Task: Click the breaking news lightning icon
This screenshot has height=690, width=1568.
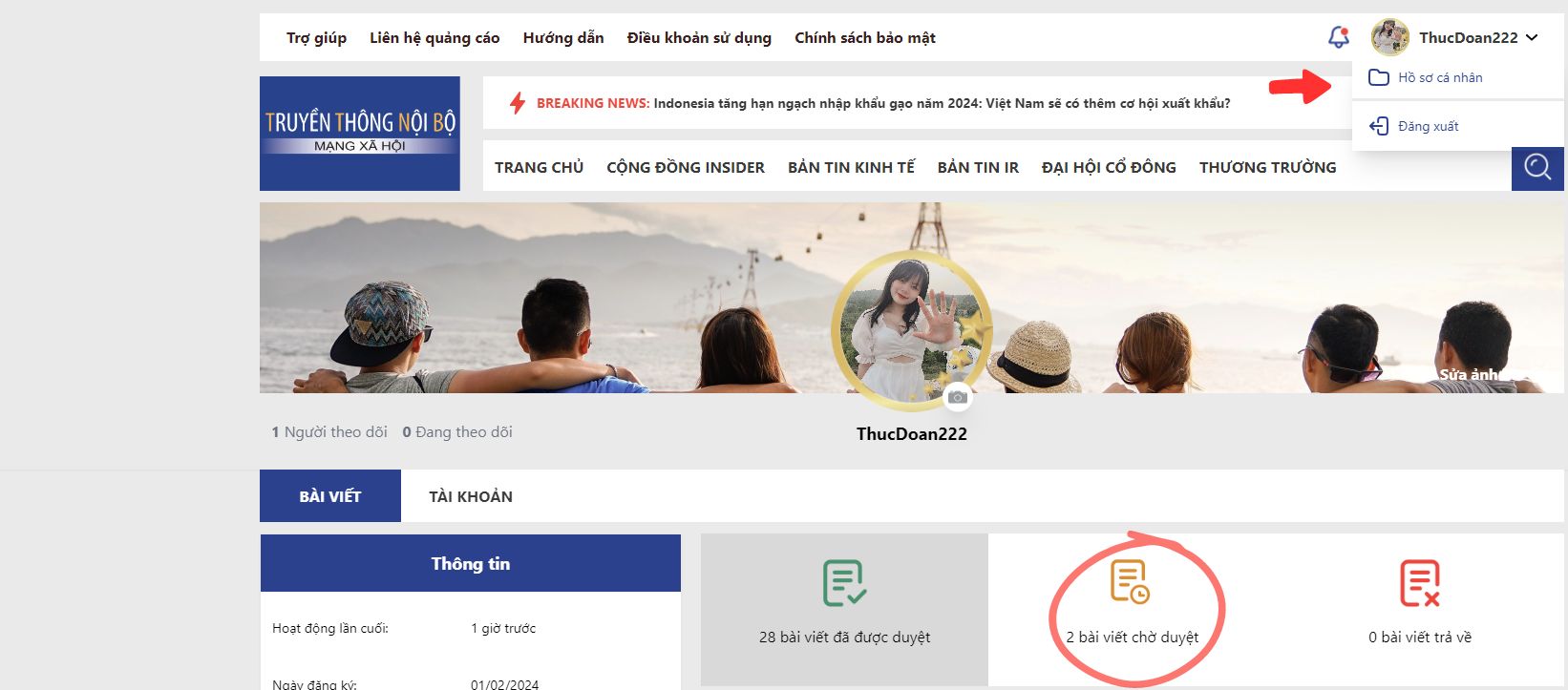Action: [518, 103]
